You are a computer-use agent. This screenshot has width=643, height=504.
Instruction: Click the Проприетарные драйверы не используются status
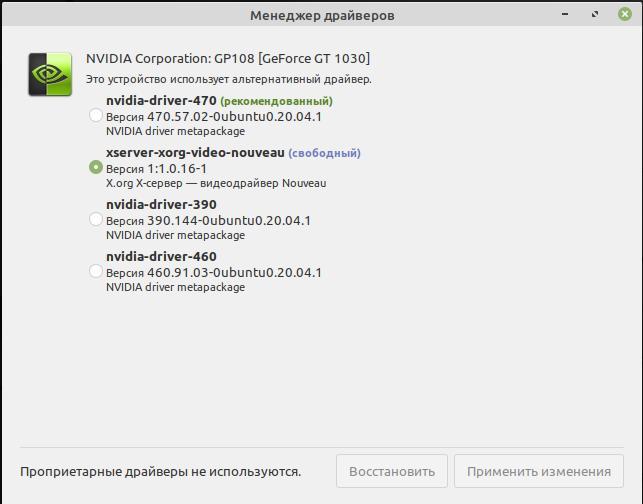click(x=160, y=471)
